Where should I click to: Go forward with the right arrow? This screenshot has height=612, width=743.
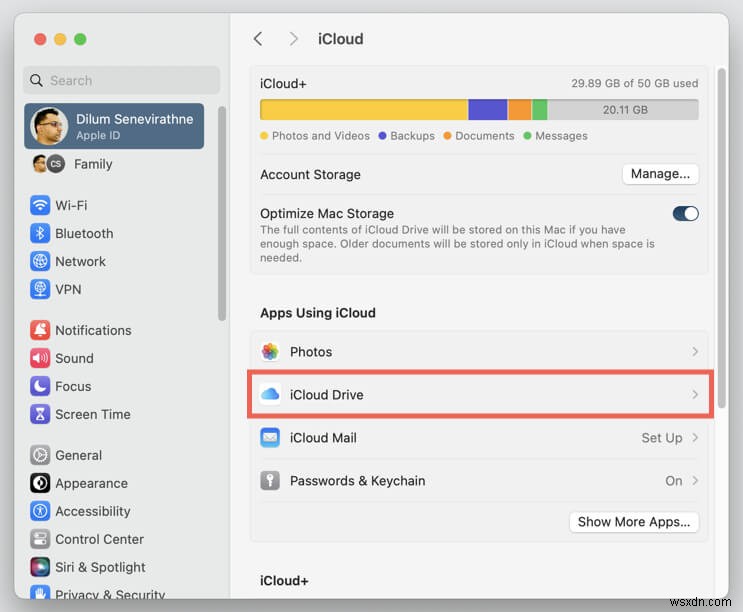tap(294, 39)
